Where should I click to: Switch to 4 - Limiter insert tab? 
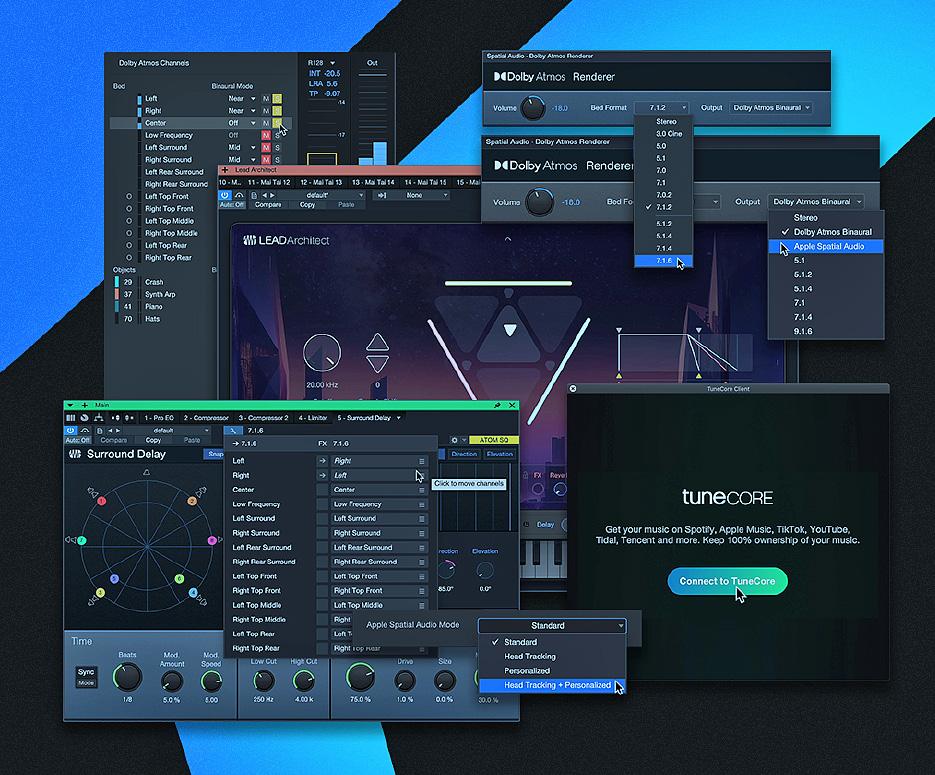[x=312, y=418]
